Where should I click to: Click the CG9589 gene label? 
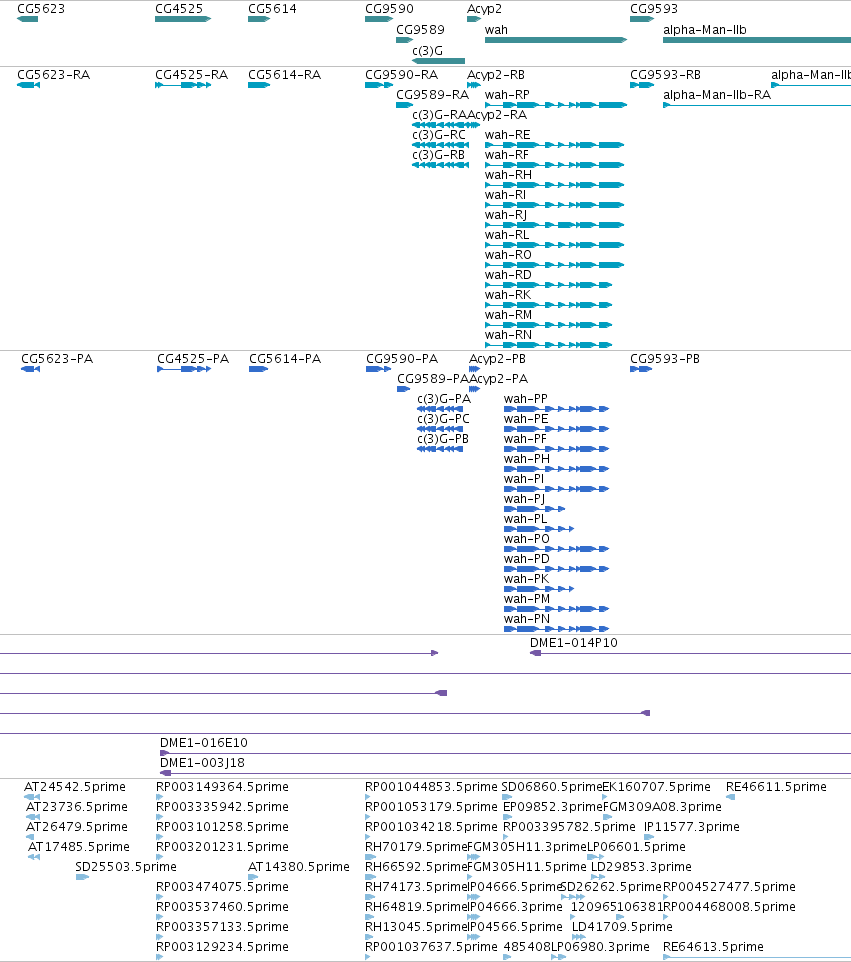tap(420, 29)
